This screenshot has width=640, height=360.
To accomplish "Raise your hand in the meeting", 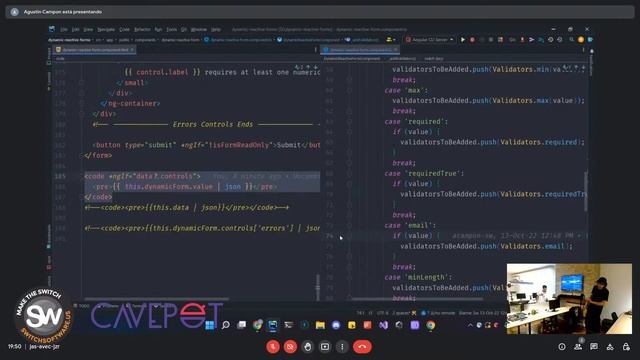I will coord(308,347).
